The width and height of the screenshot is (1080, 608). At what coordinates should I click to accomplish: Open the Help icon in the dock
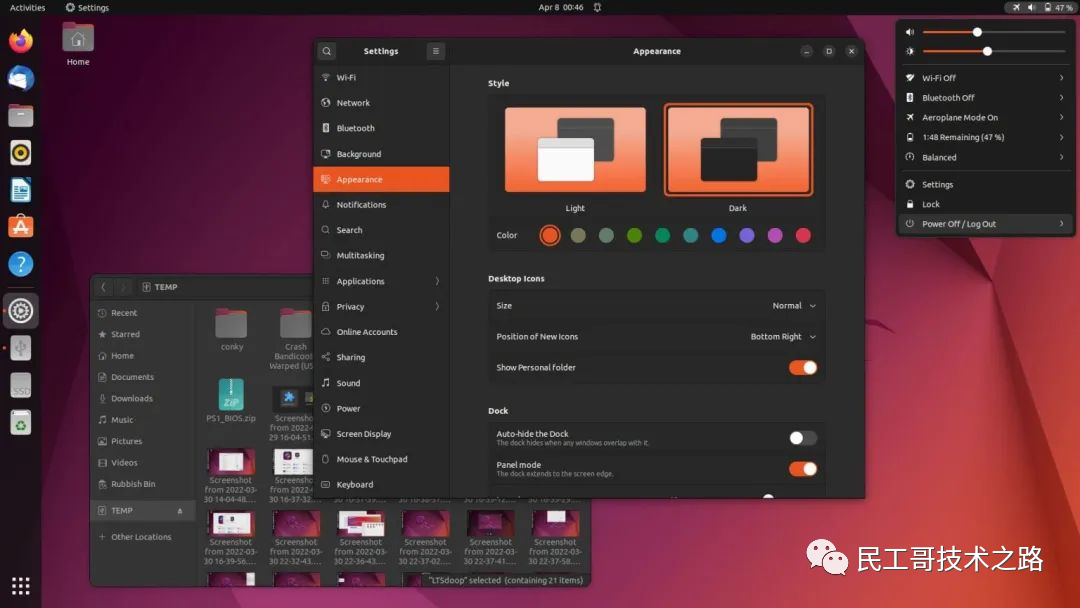pyautogui.click(x=21, y=264)
